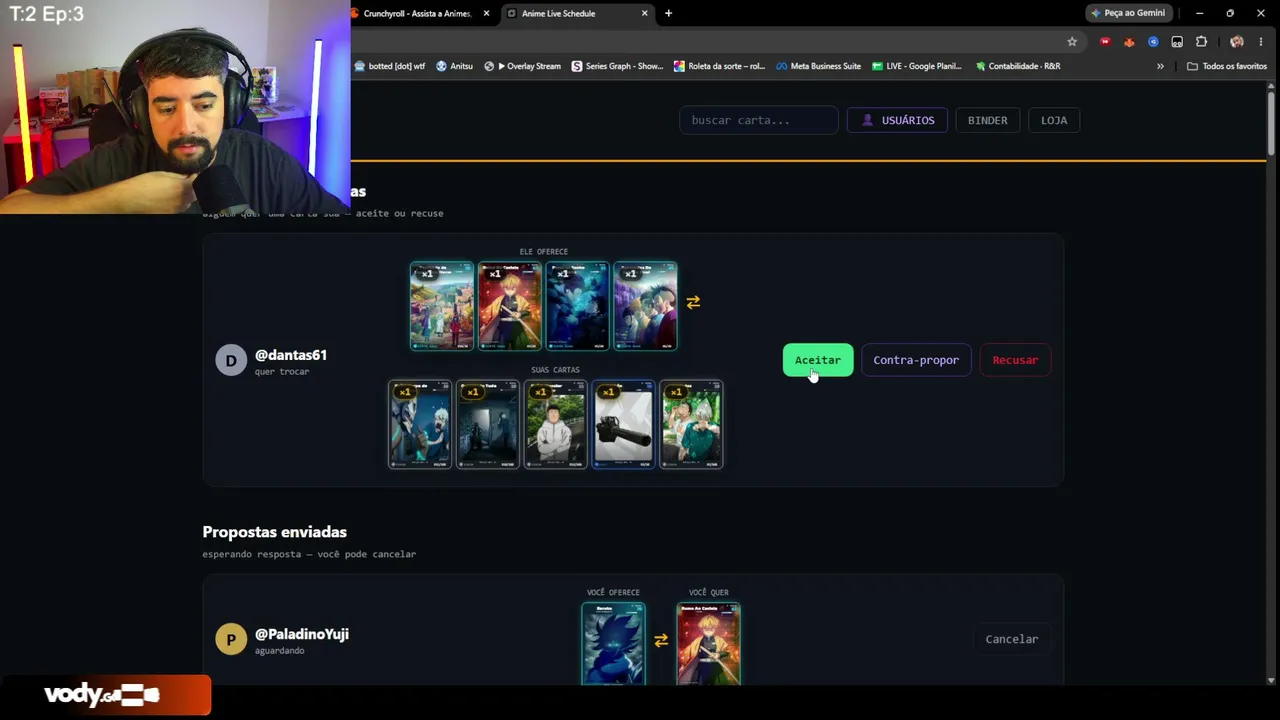Screen dimensions: 1280x720
Task: View your card with green-haired characters
Action: (x=691, y=424)
